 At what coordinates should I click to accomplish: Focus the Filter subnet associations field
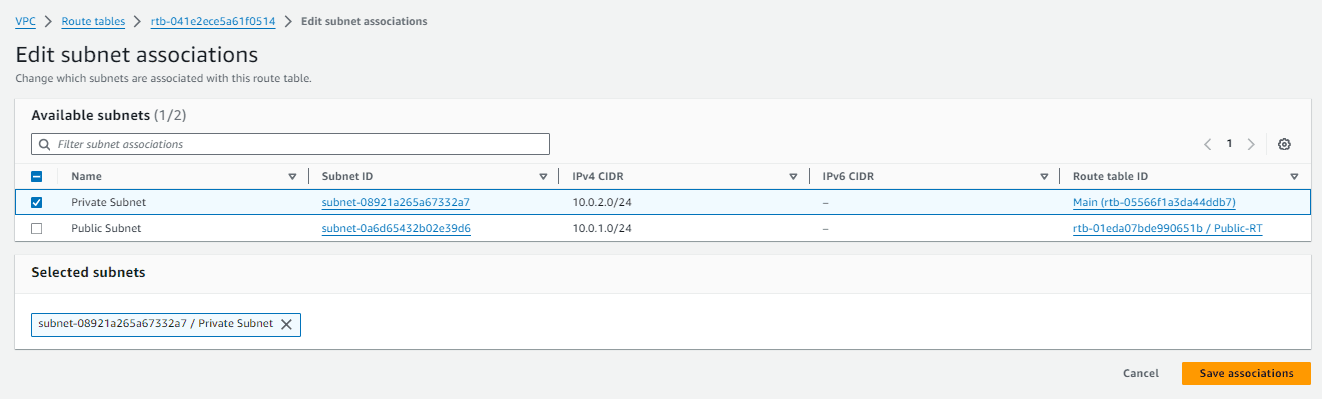pos(291,144)
